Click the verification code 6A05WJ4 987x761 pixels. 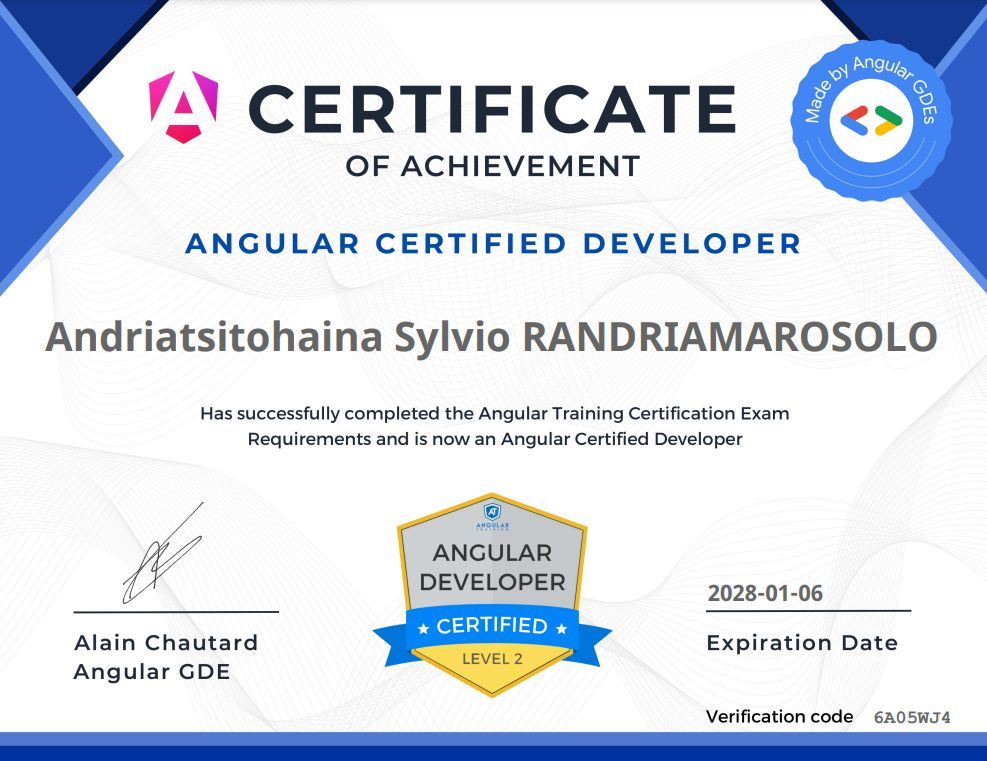tap(912, 718)
